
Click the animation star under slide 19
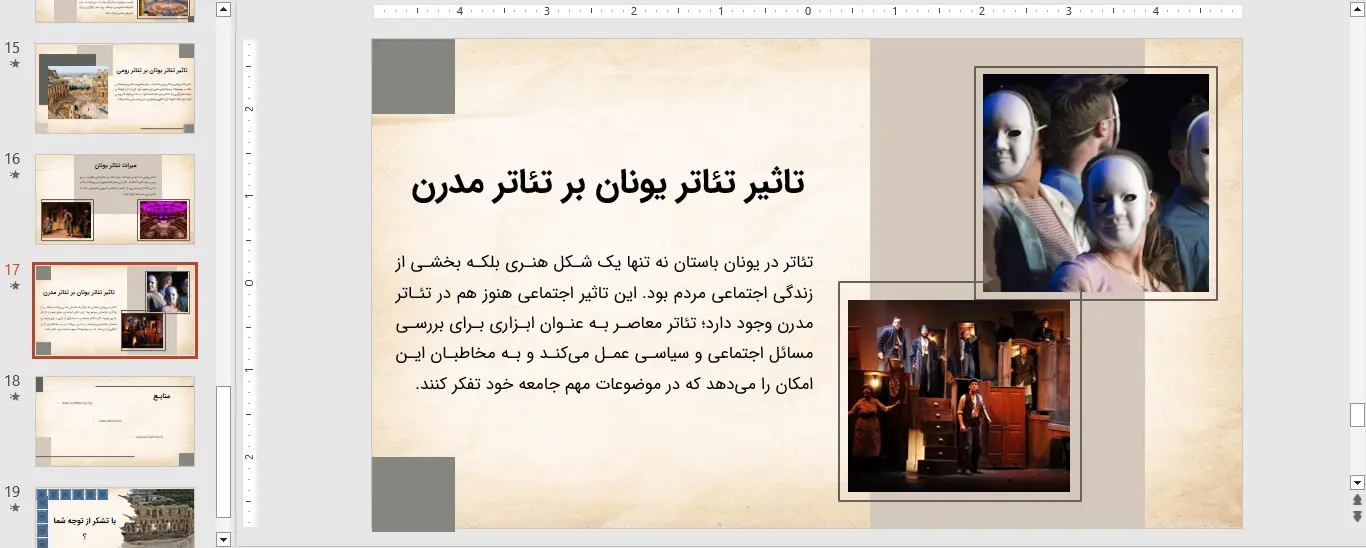coord(14,507)
